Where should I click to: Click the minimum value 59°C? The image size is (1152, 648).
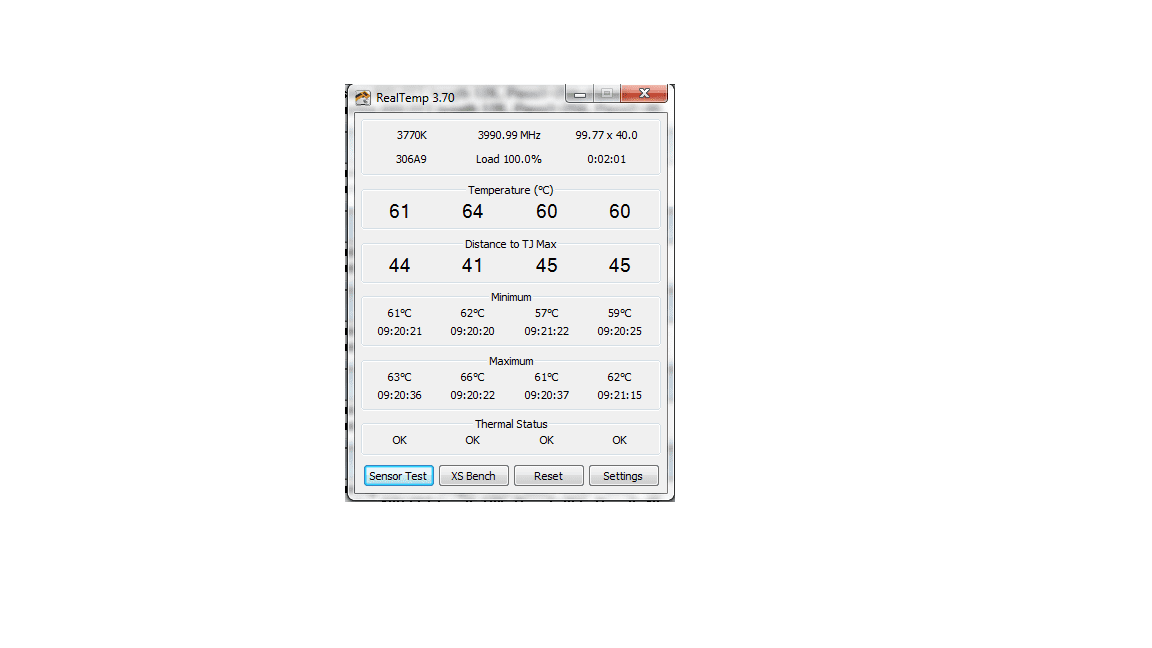tap(619, 313)
